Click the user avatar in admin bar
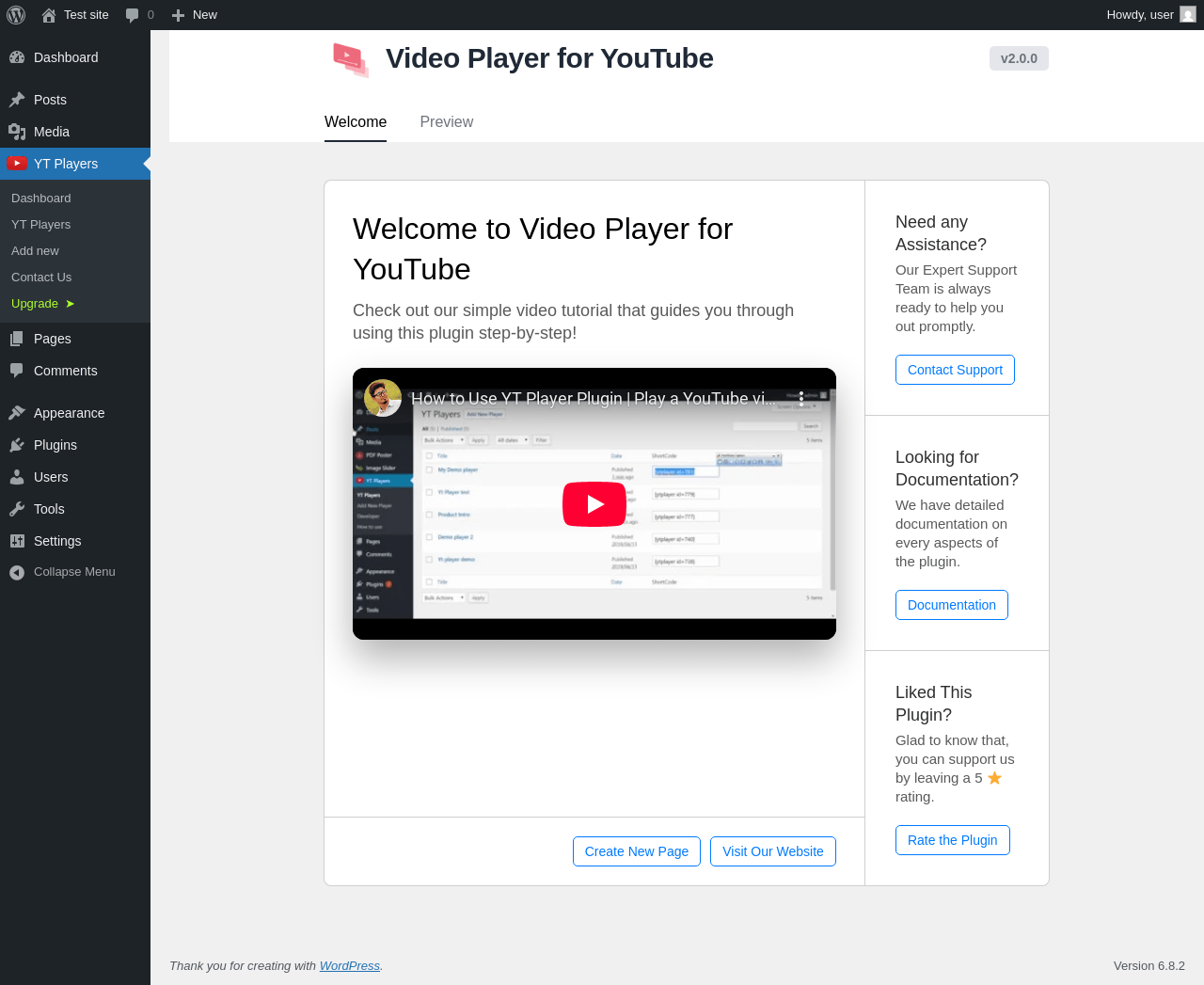Image resolution: width=1204 pixels, height=985 pixels. point(1188,15)
